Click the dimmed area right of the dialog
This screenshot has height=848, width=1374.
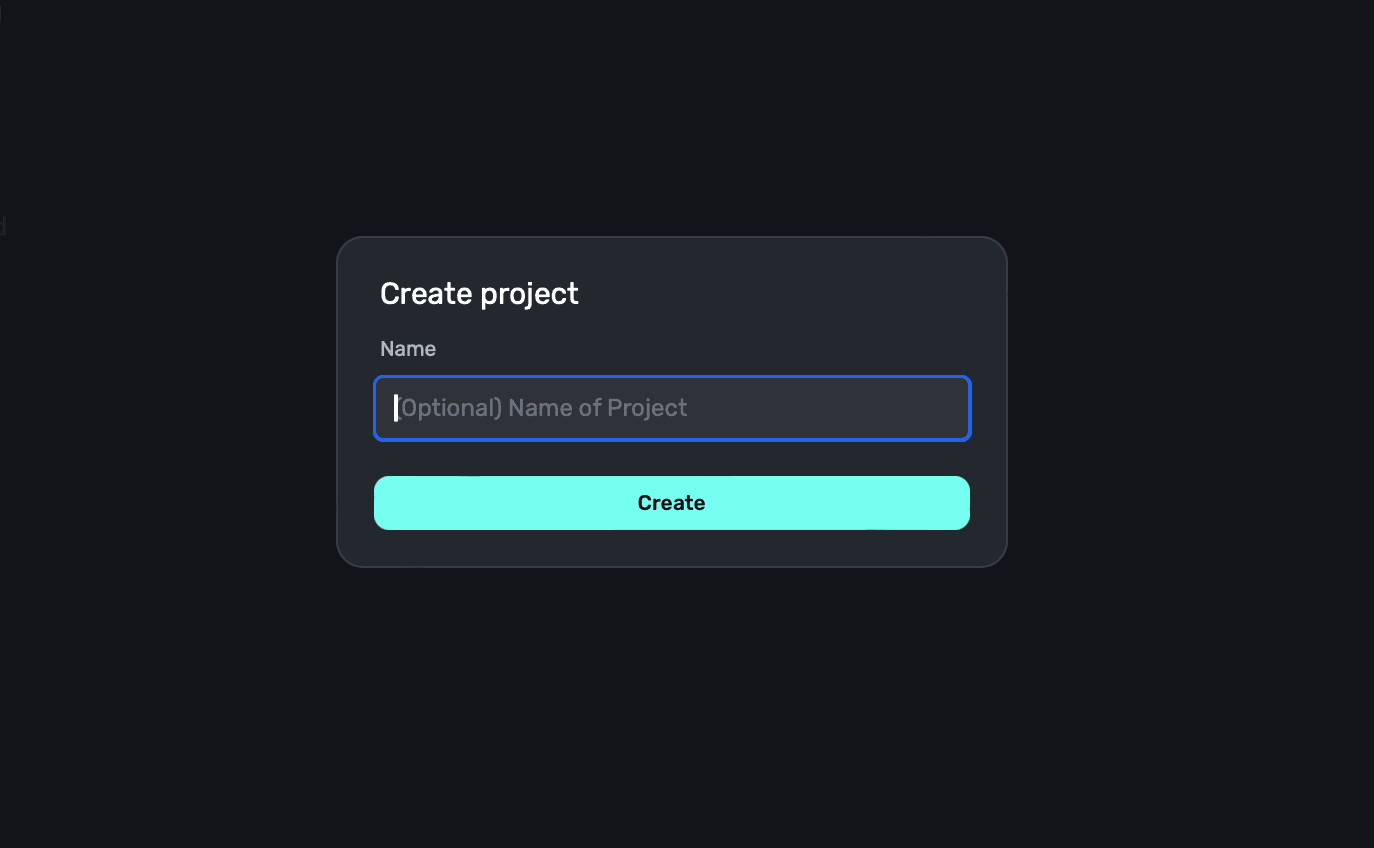click(1190, 402)
